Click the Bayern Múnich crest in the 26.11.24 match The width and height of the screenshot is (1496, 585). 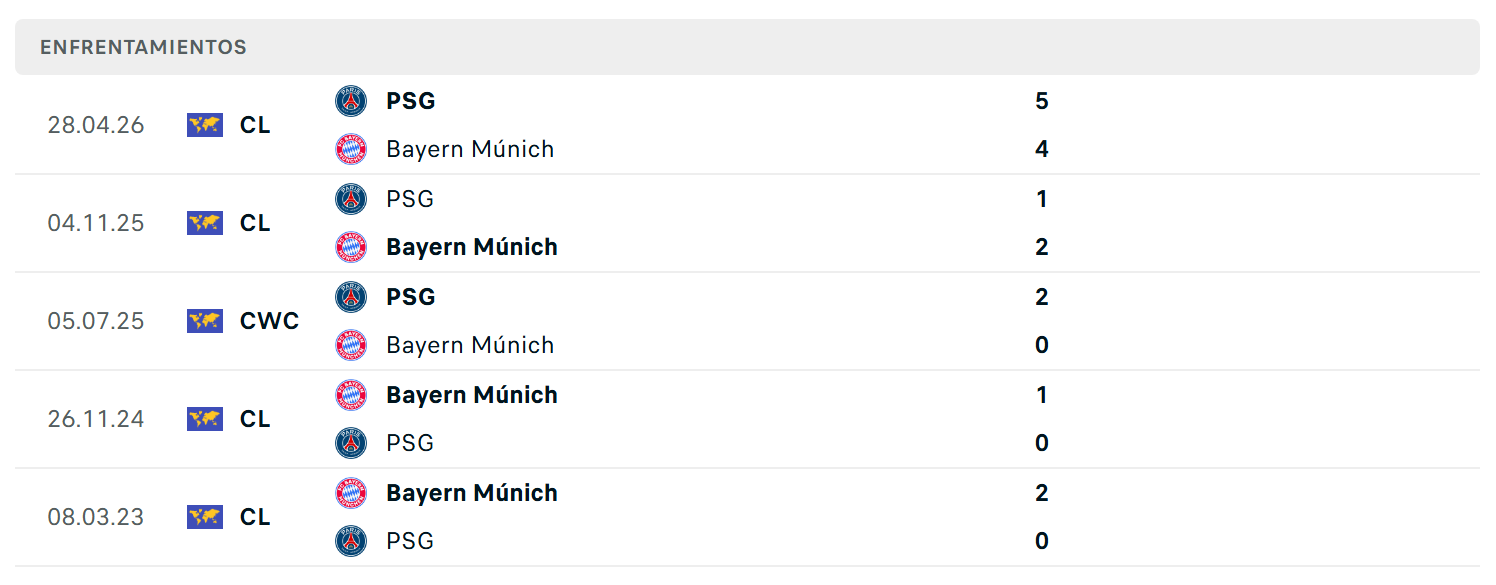[351, 395]
